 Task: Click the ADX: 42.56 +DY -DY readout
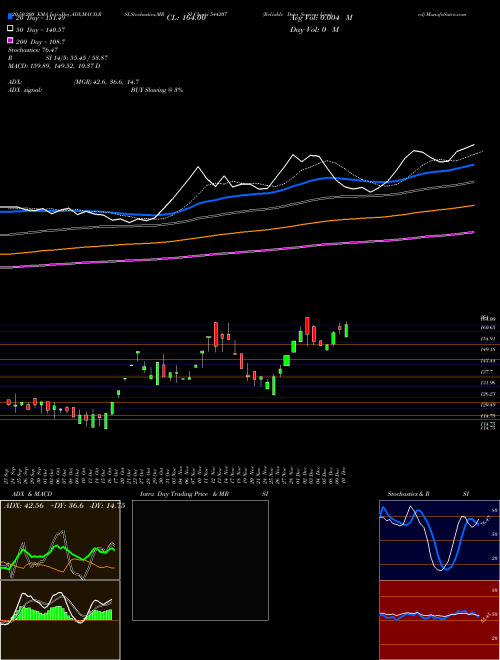[x=64, y=506]
